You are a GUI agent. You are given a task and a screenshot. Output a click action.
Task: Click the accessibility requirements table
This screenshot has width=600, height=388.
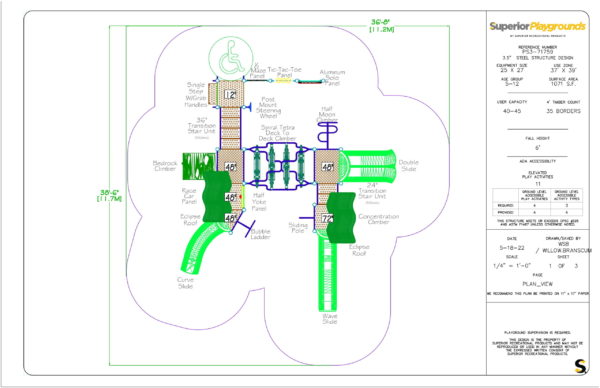click(538, 202)
